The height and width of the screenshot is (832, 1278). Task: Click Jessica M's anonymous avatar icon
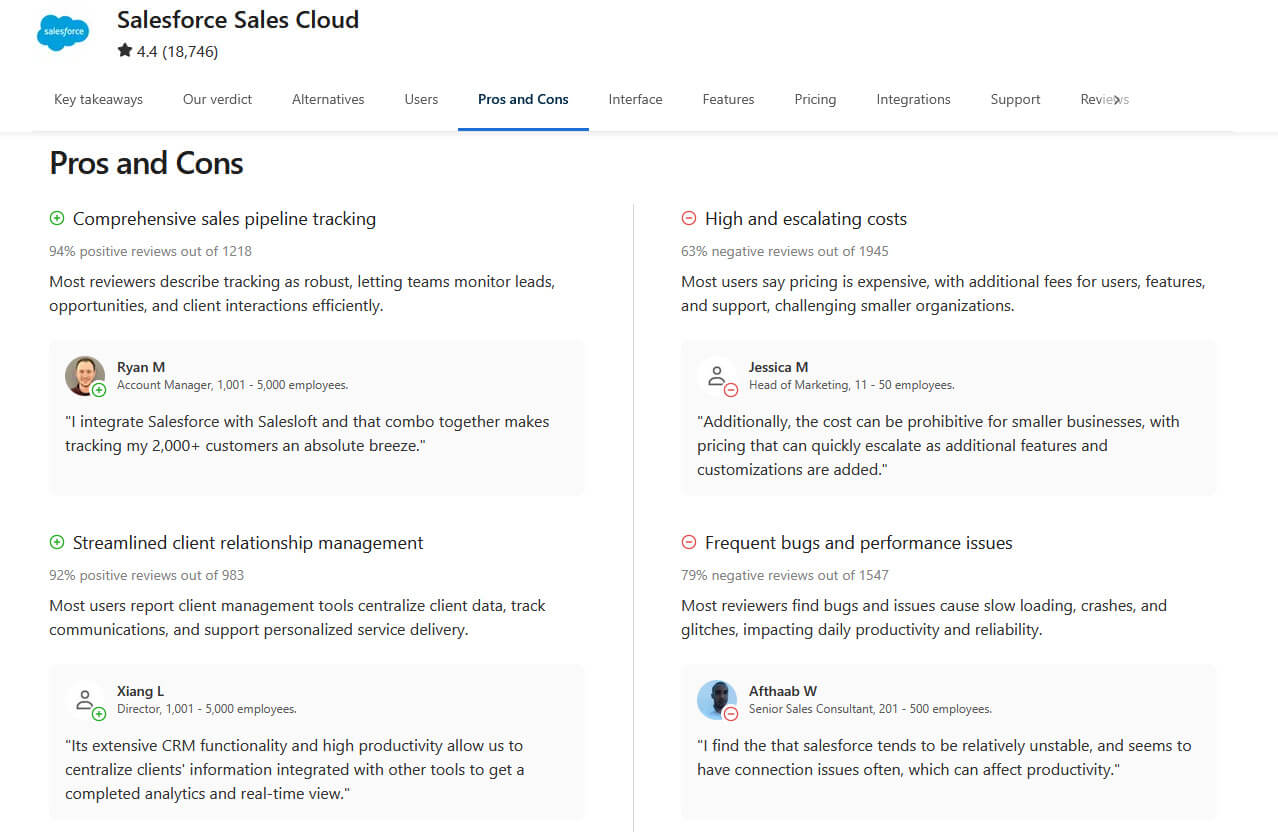[x=717, y=376]
